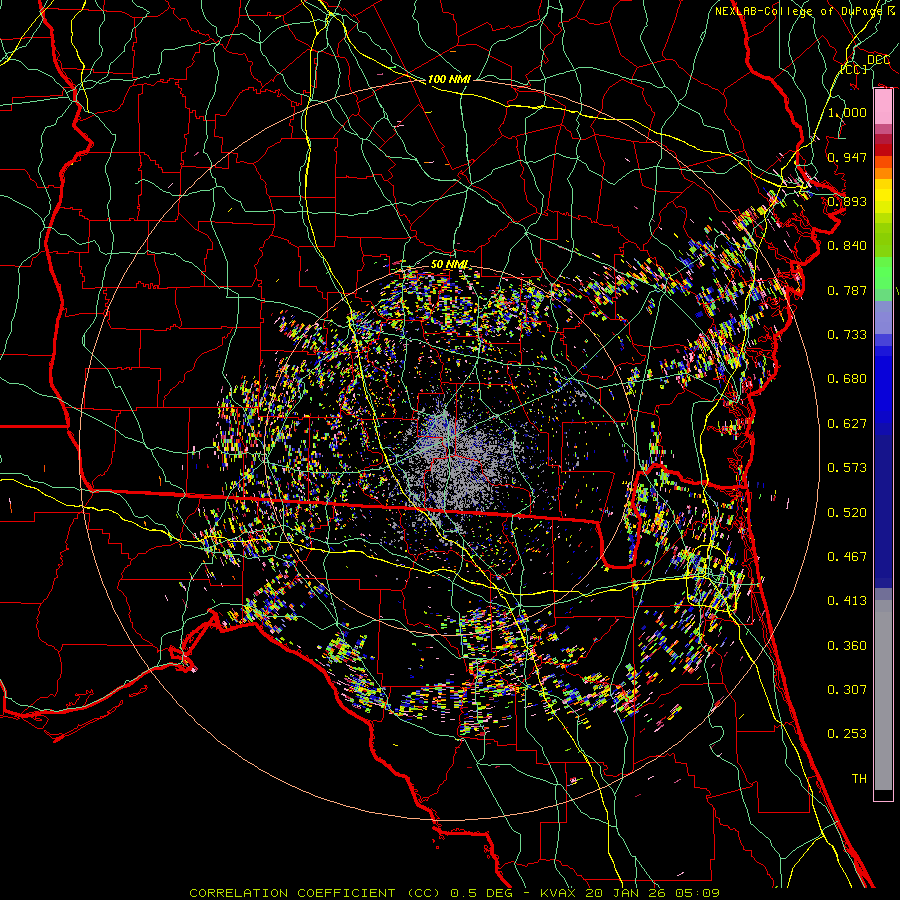The width and height of the screenshot is (900, 900).
Task: Click the 0.413 scale label
Action: pyautogui.click(x=847, y=601)
